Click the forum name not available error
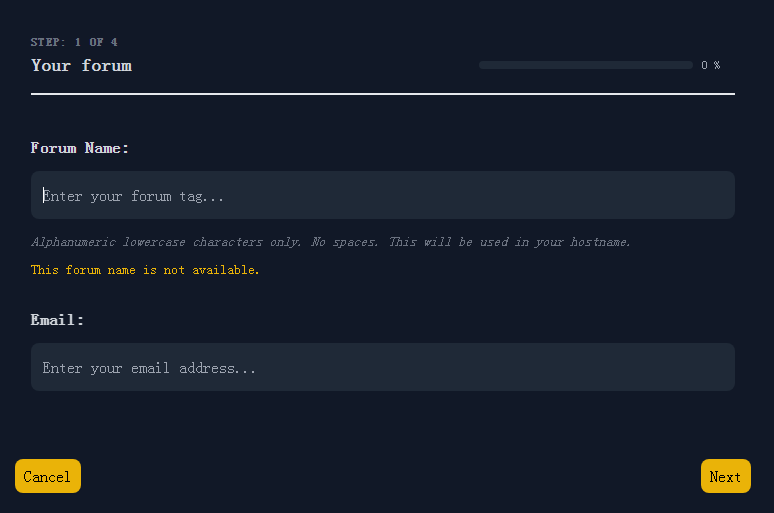Viewport: 774px width, 513px height. click(x=145, y=270)
